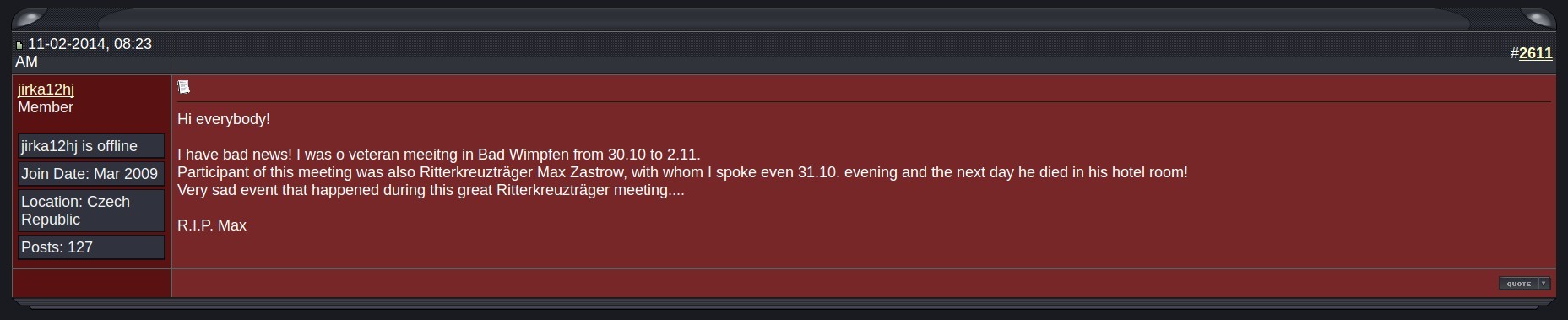Click the Quote button to reply

point(1518,284)
